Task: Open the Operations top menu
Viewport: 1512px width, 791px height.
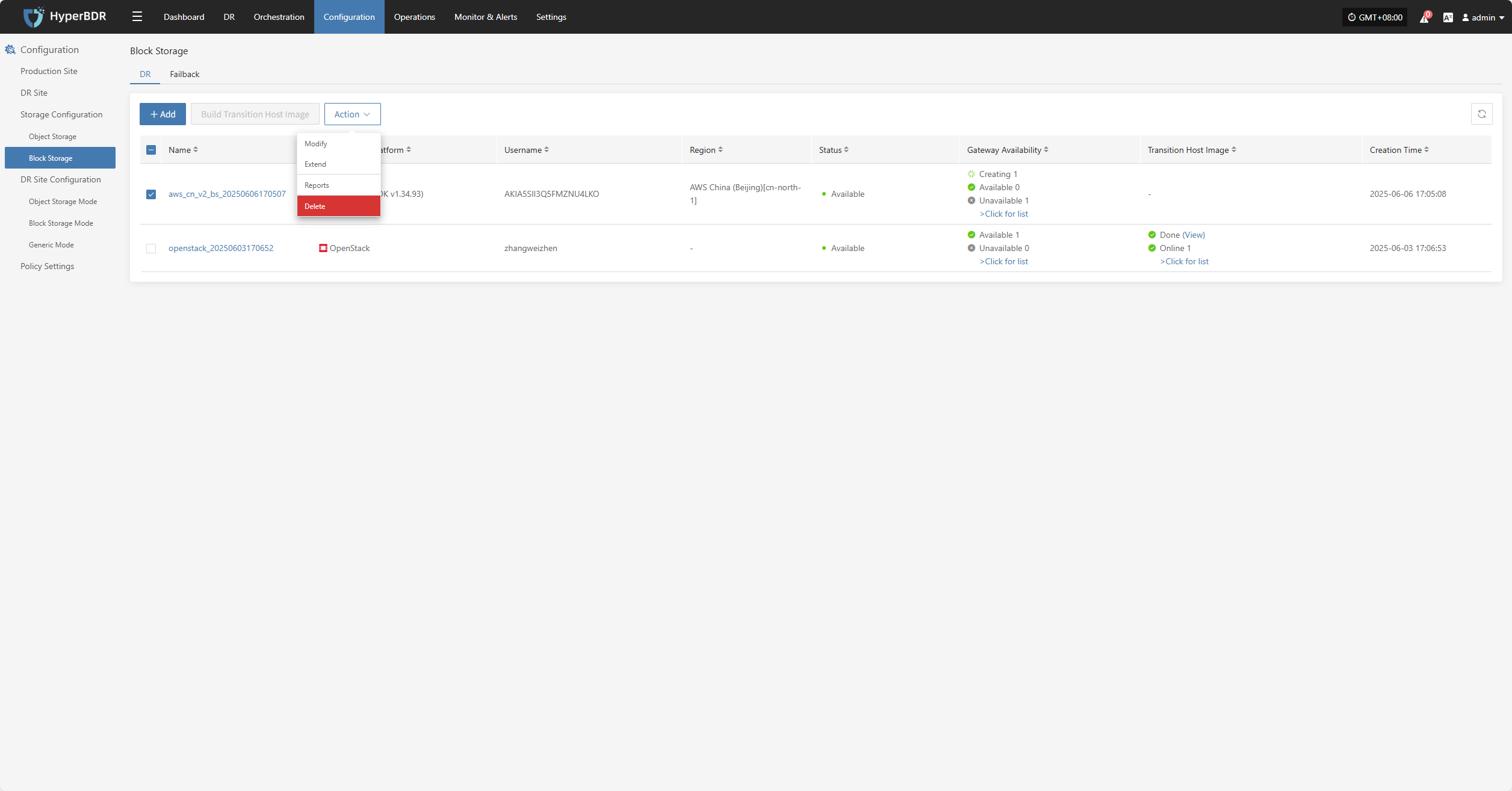Action: (x=414, y=17)
